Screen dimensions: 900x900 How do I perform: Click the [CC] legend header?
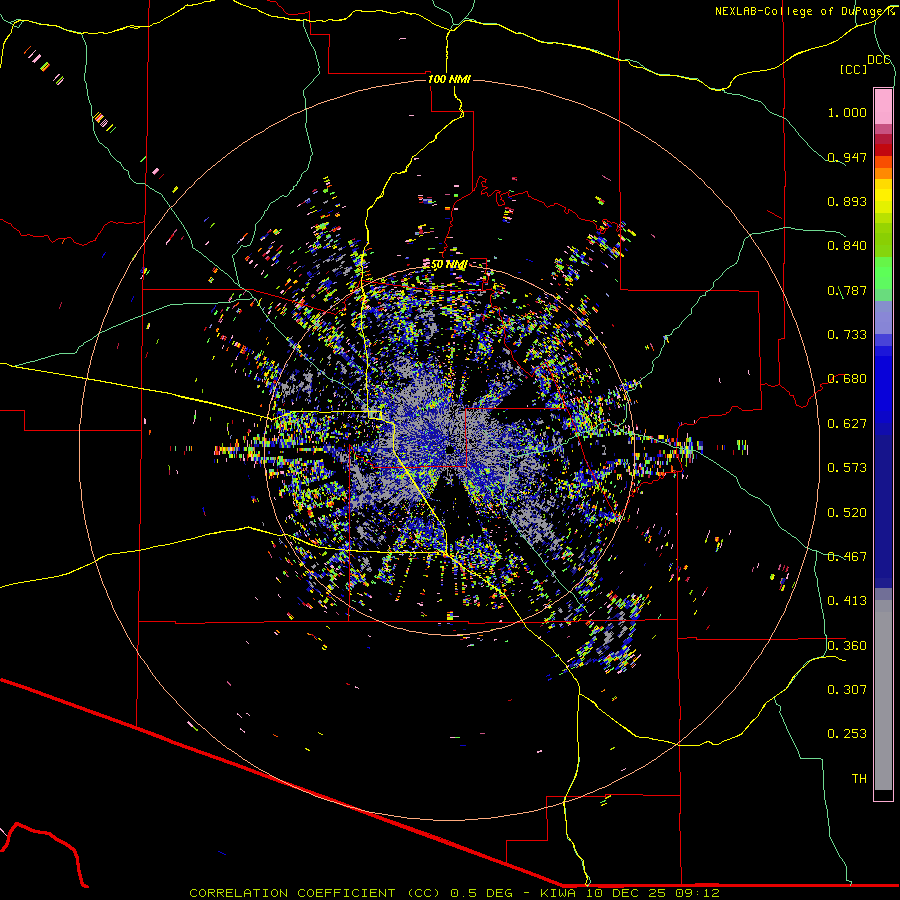(853, 69)
